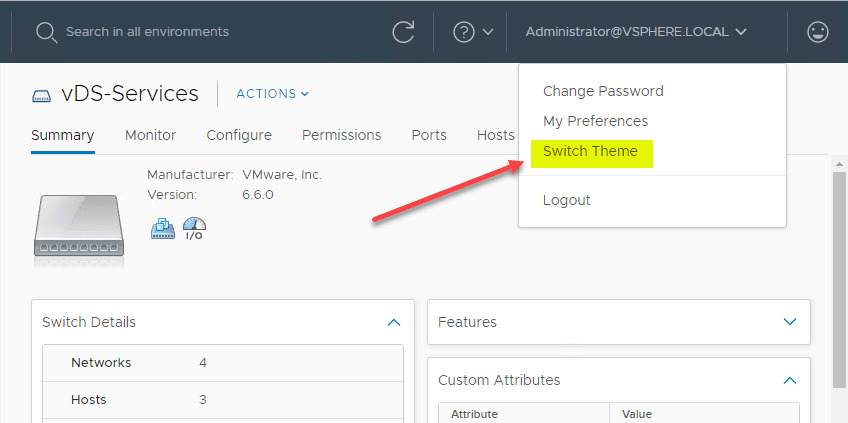Expand the Features panel

click(790, 322)
